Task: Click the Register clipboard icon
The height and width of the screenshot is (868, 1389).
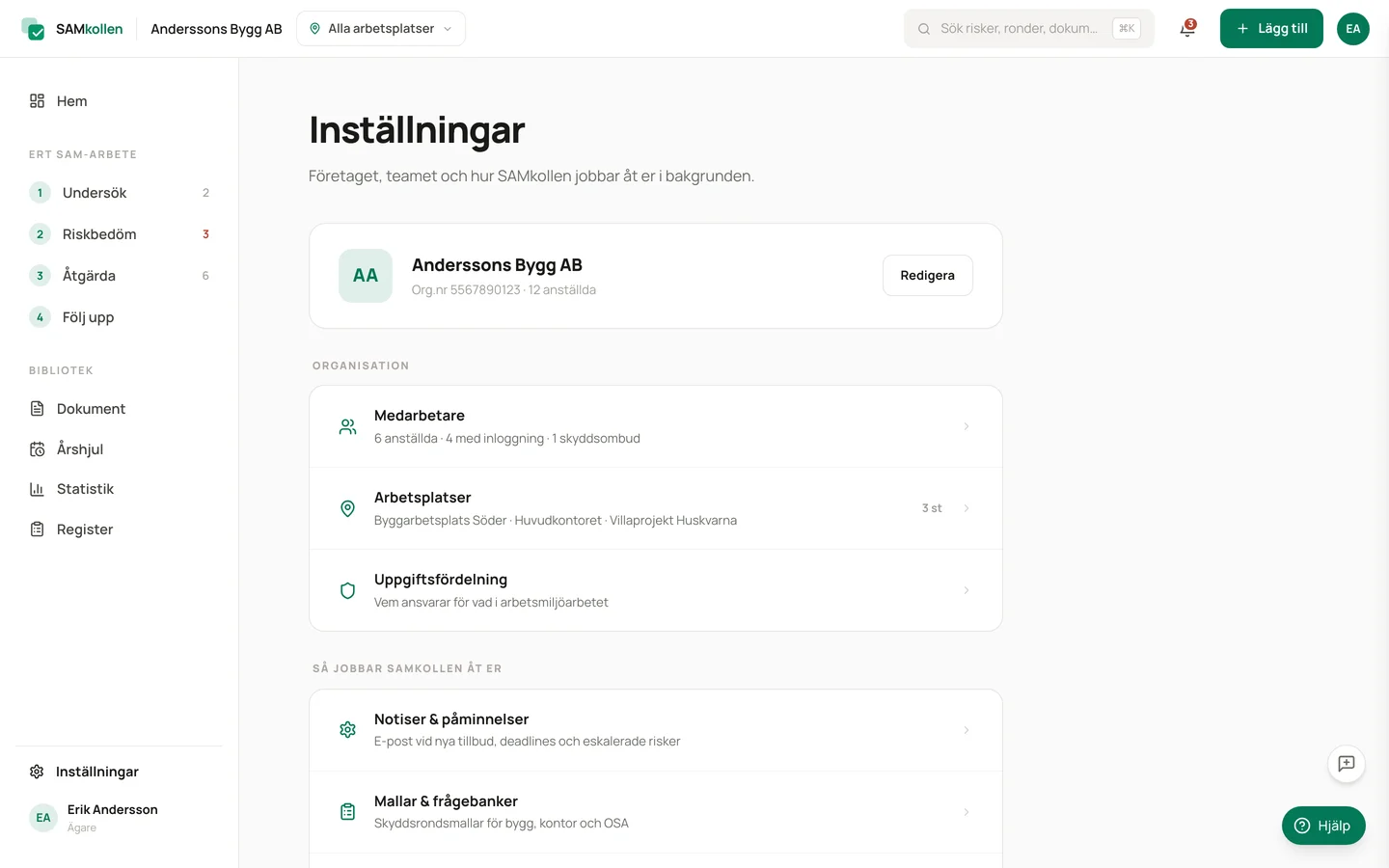Action: click(37, 529)
